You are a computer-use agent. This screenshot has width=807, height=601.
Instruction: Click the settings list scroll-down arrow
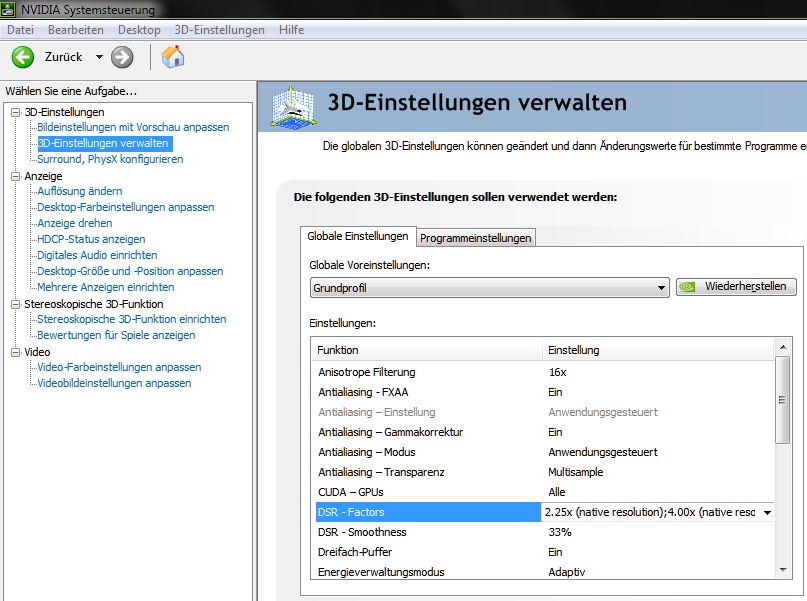[783, 569]
